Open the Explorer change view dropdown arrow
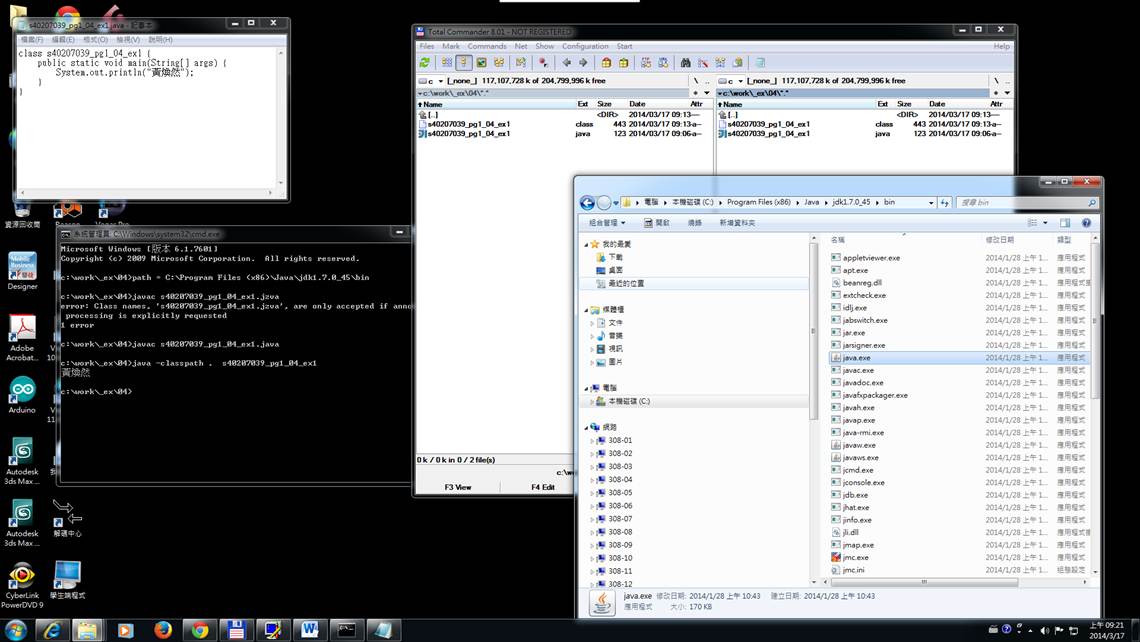Image resolution: width=1140 pixels, height=642 pixels. point(1046,223)
